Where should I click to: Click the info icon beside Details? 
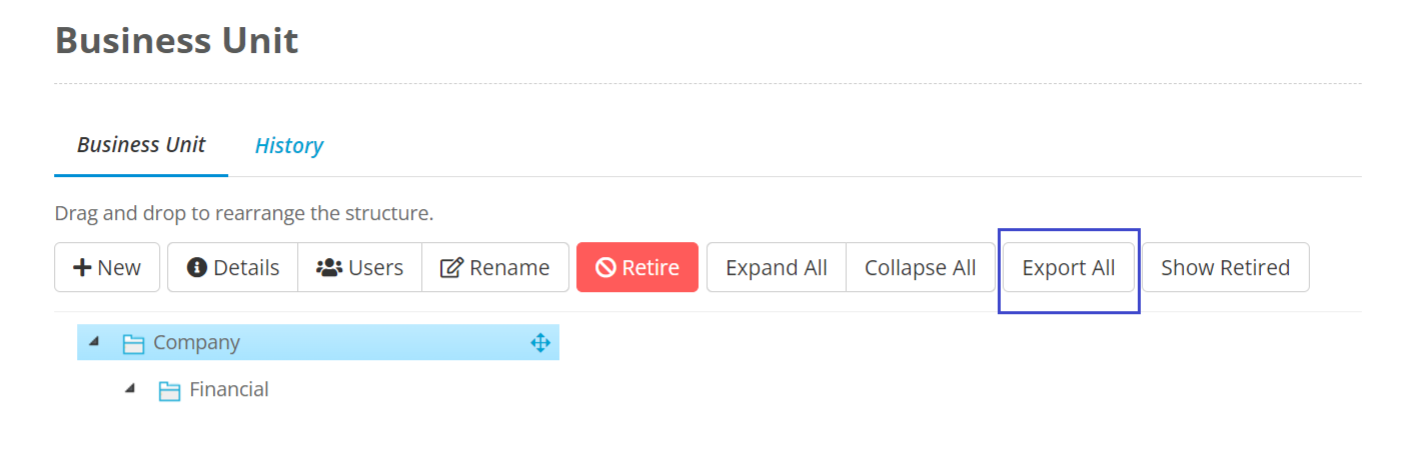[x=197, y=268]
